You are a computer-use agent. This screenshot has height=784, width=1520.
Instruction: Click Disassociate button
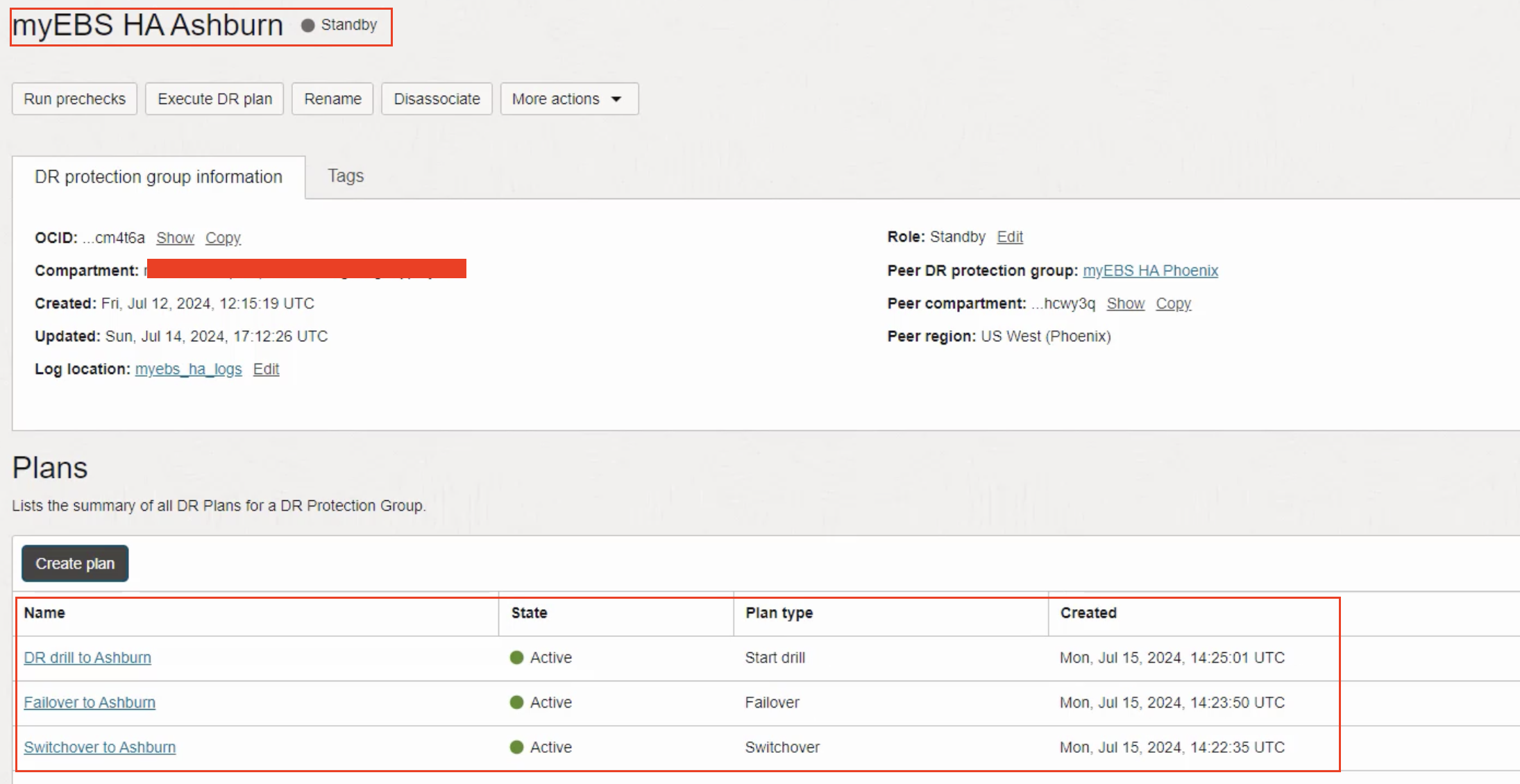click(x=437, y=99)
